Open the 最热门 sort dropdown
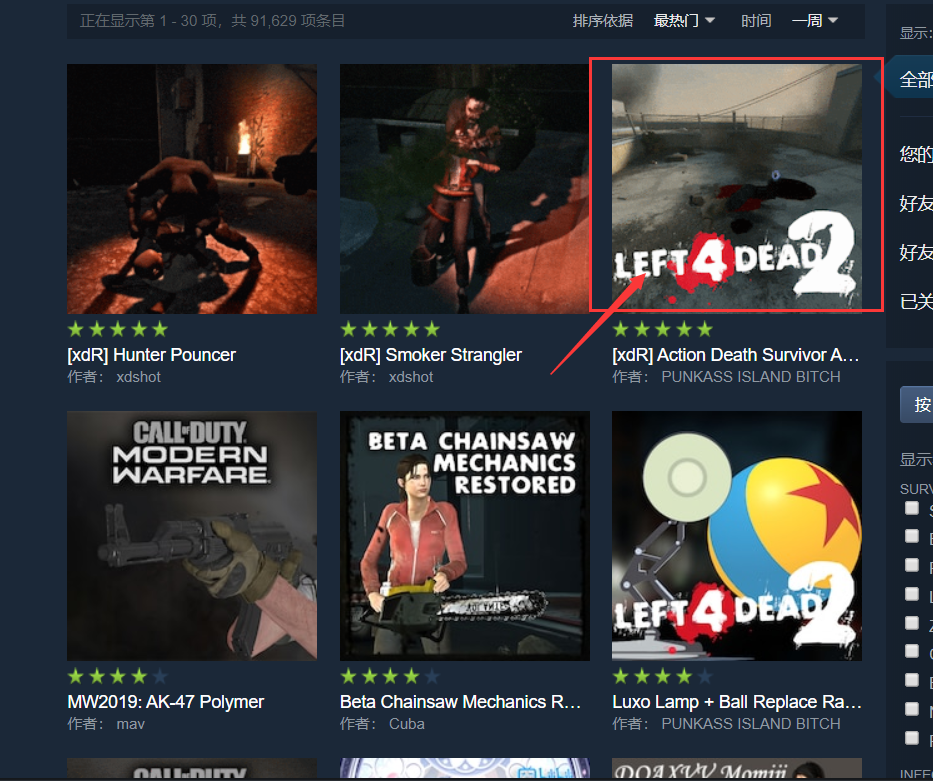This screenshot has width=933, height=781. [x=684, y=21]
